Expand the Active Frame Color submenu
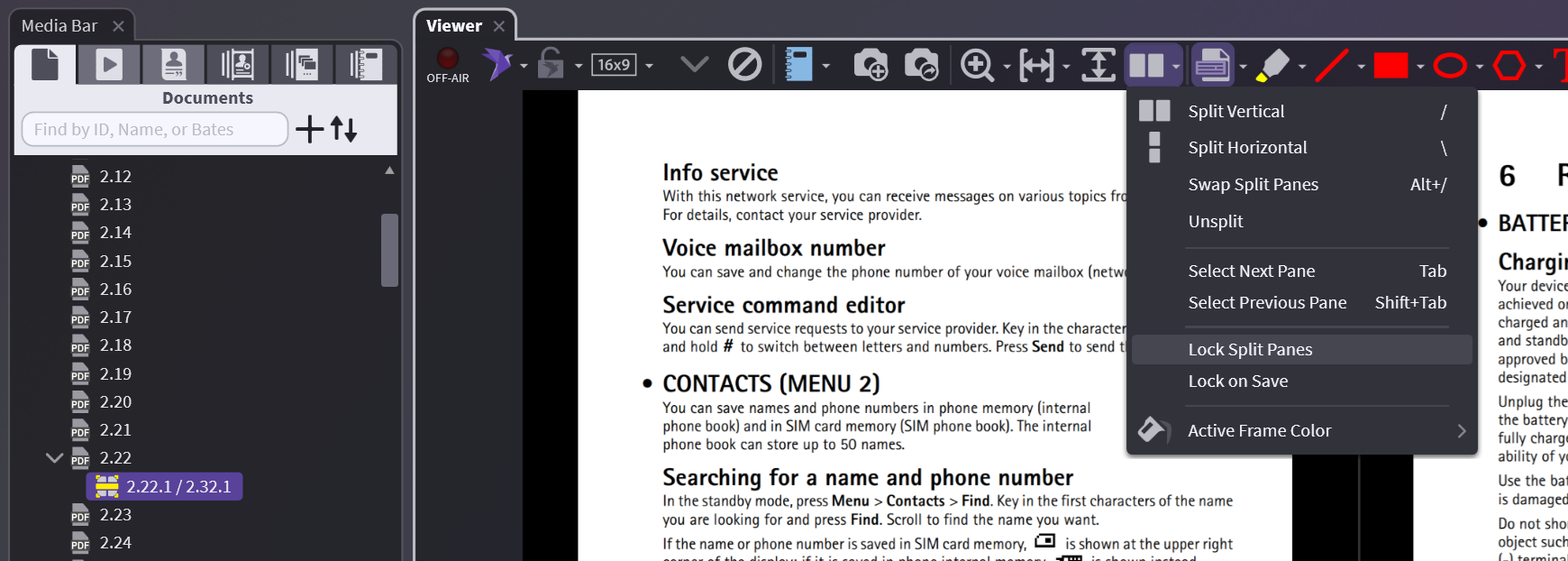Screen dimensions: 1568x561 click(x=1461, y=431)
